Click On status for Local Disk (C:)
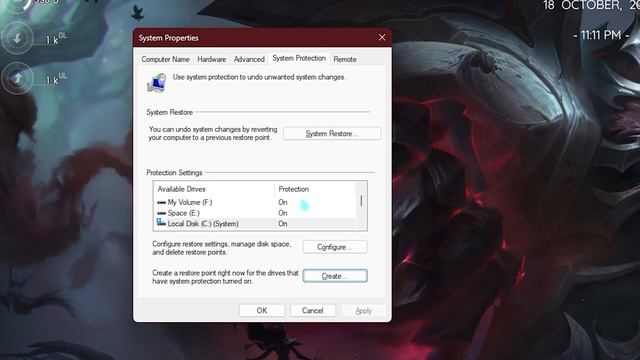 coord(283,224)
